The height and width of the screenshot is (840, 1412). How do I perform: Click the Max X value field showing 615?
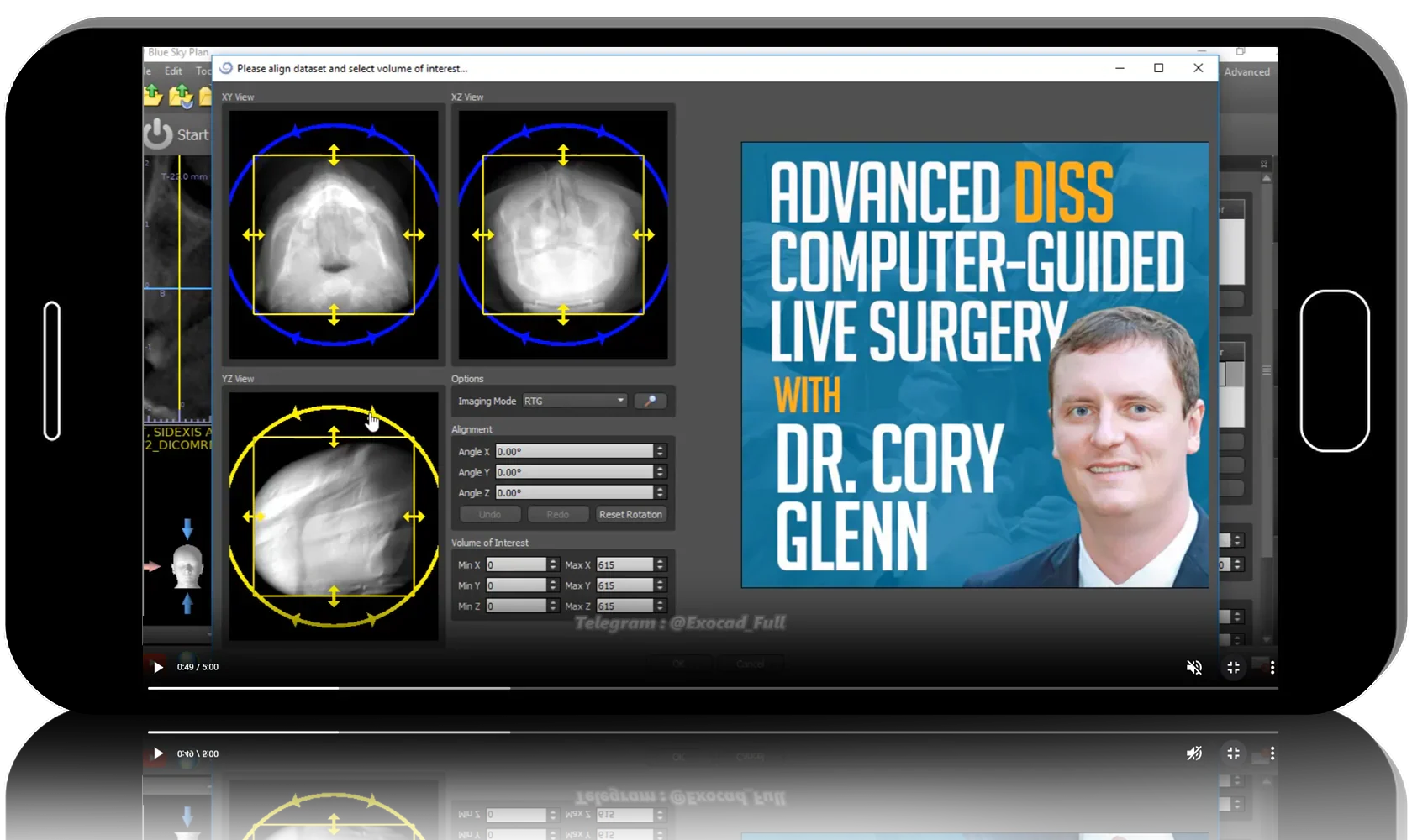[624, 564]
